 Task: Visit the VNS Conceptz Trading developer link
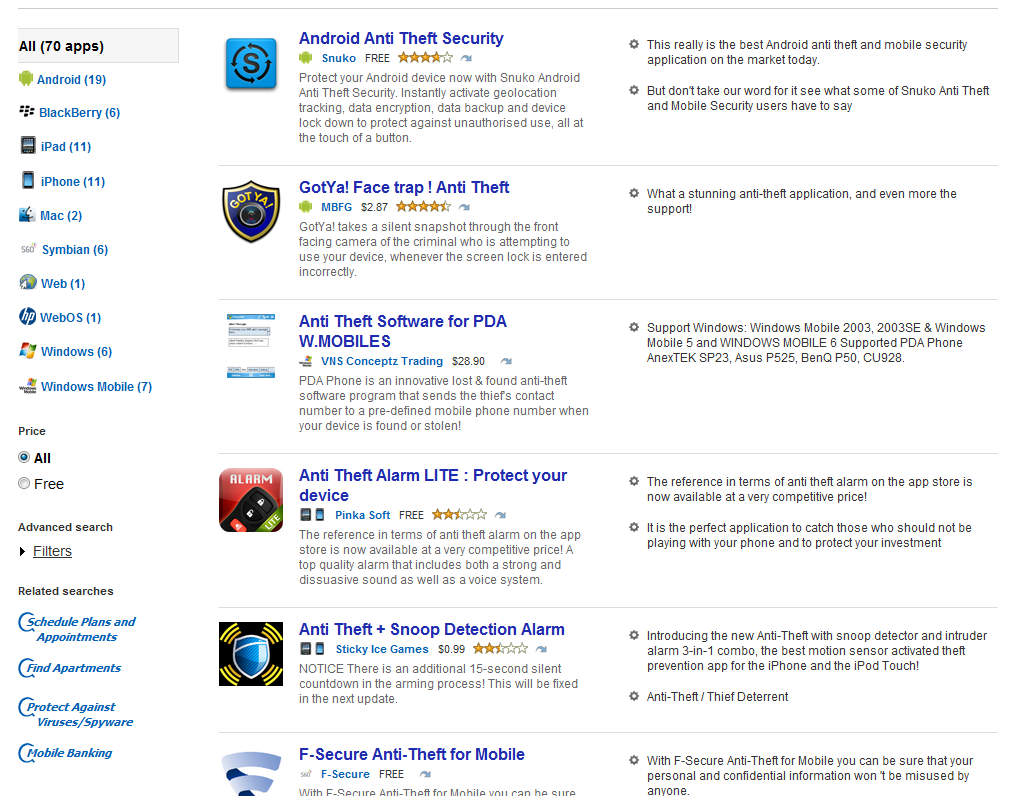pos(381,361)
